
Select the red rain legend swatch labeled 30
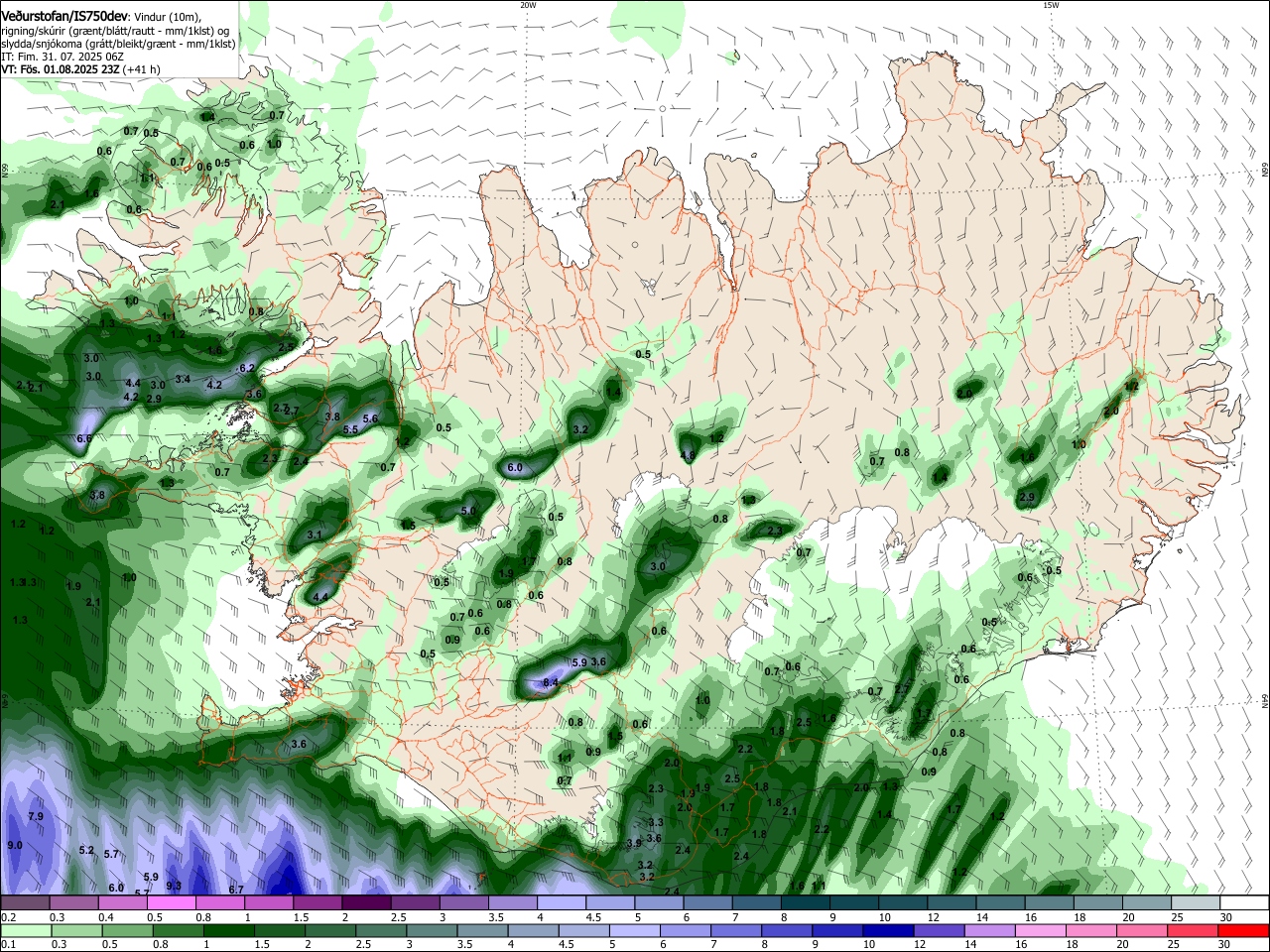pos(1243,931)
